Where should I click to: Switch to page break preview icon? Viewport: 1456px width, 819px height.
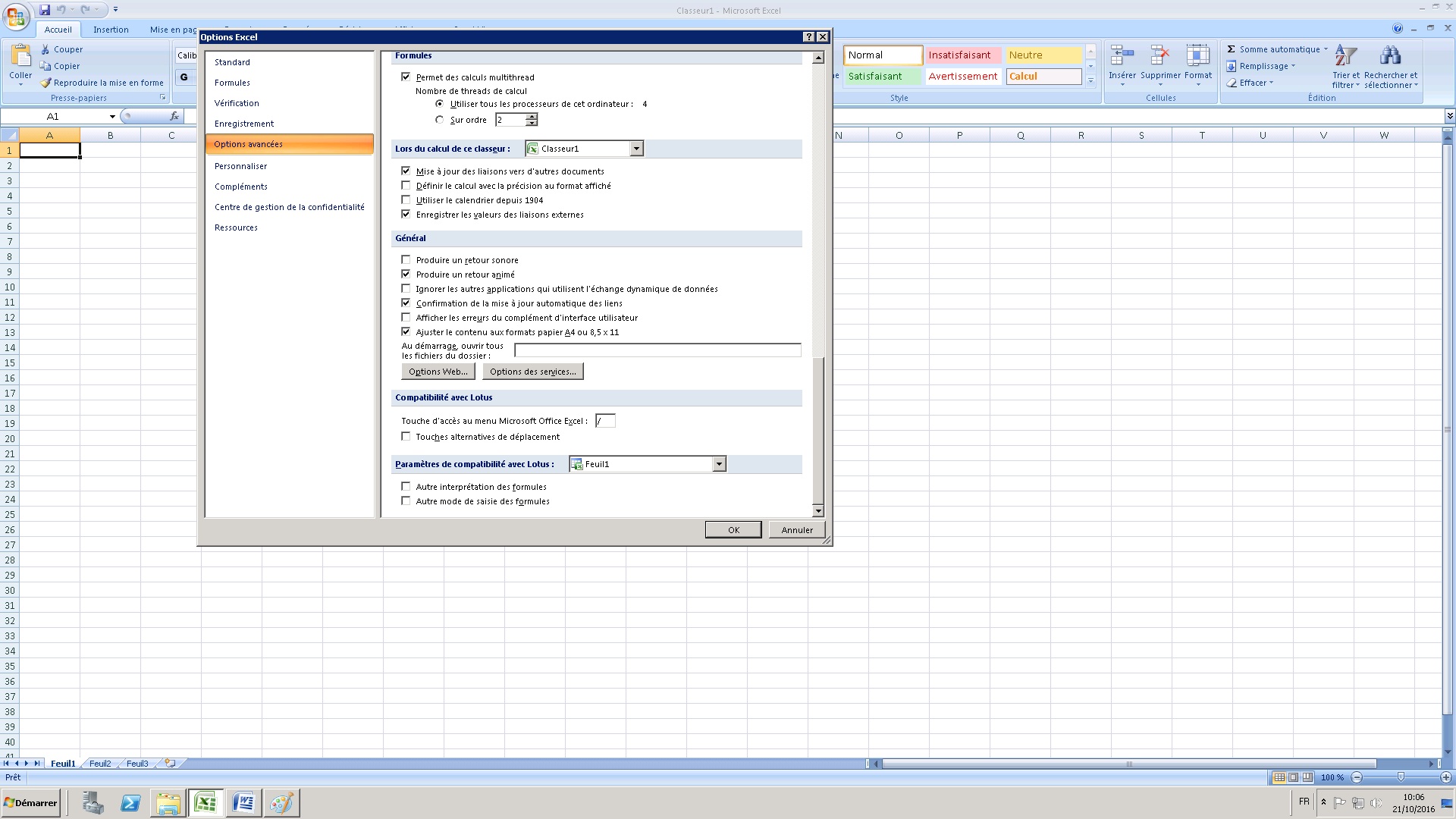[x=1307, y=777]
